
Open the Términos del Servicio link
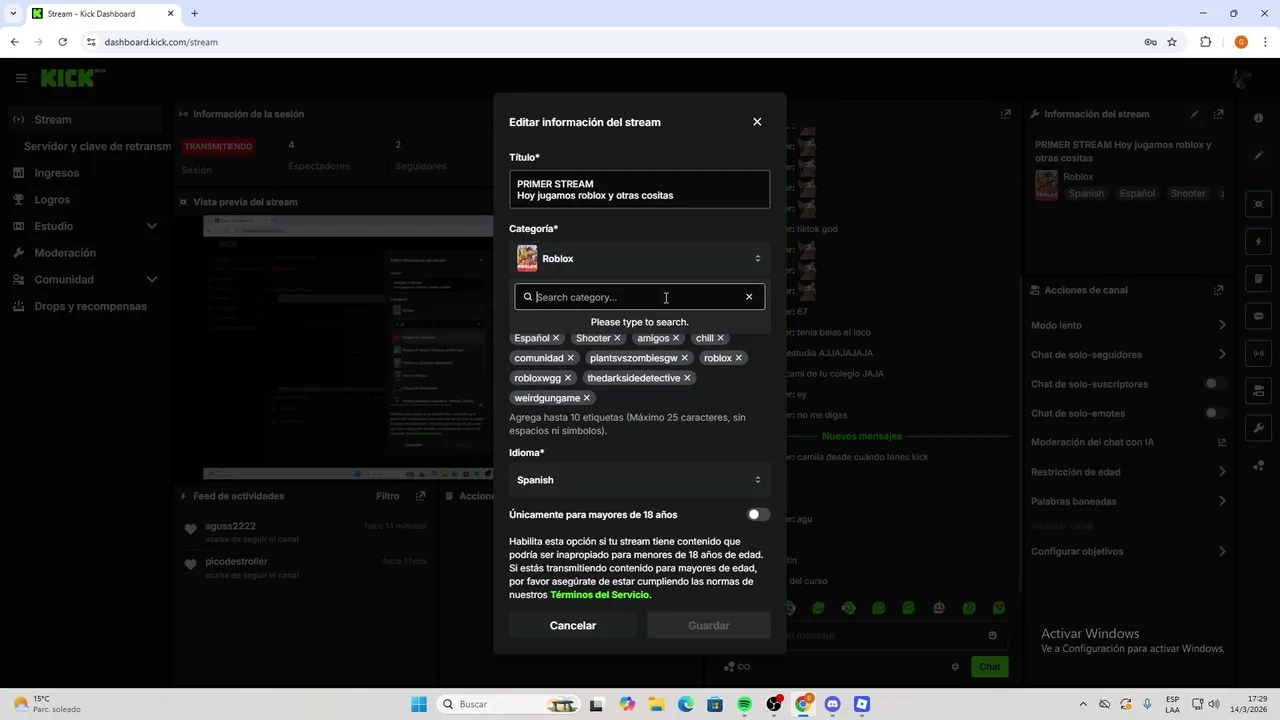(x=599, y=595)
